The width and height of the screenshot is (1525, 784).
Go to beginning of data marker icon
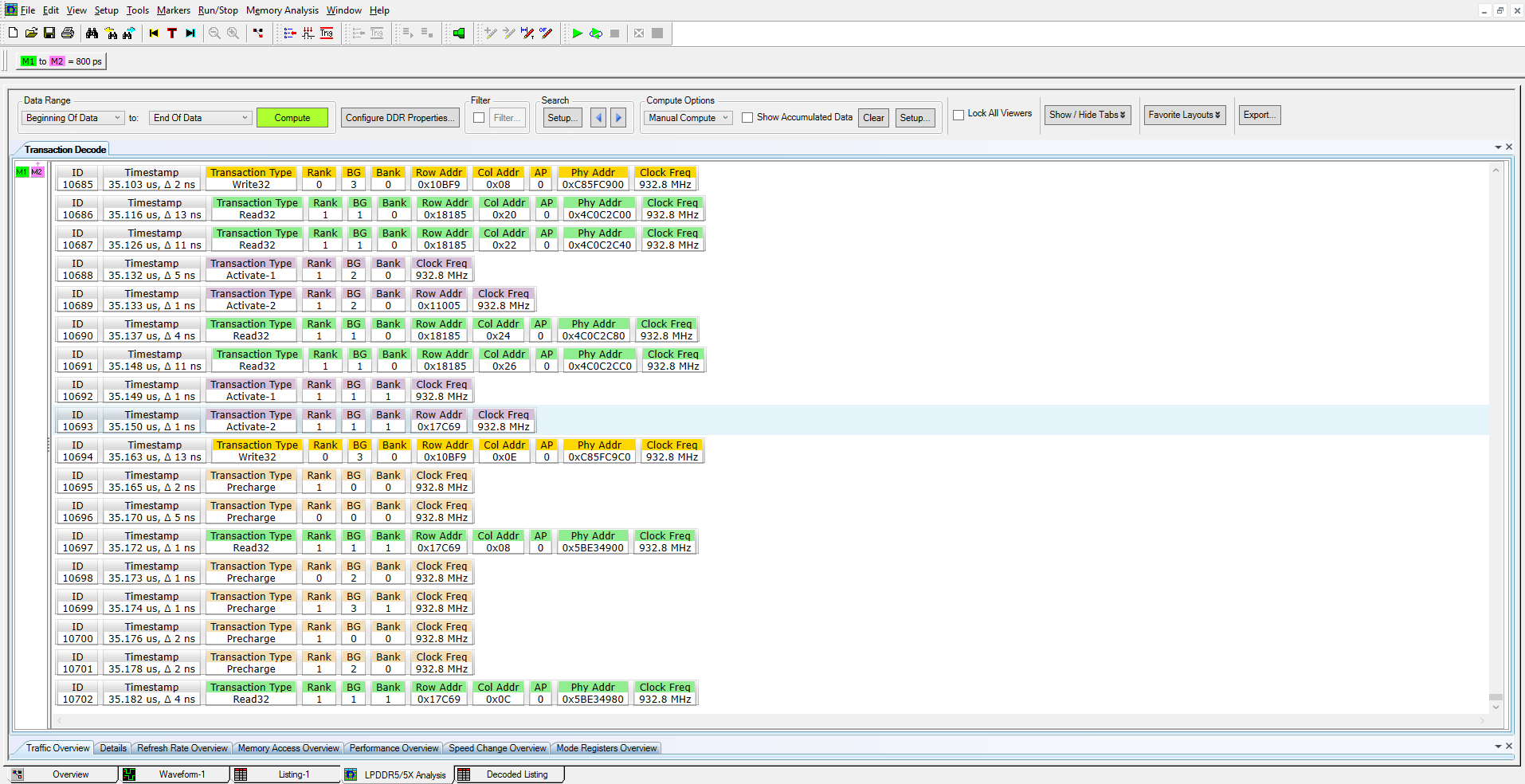(154, 33)
